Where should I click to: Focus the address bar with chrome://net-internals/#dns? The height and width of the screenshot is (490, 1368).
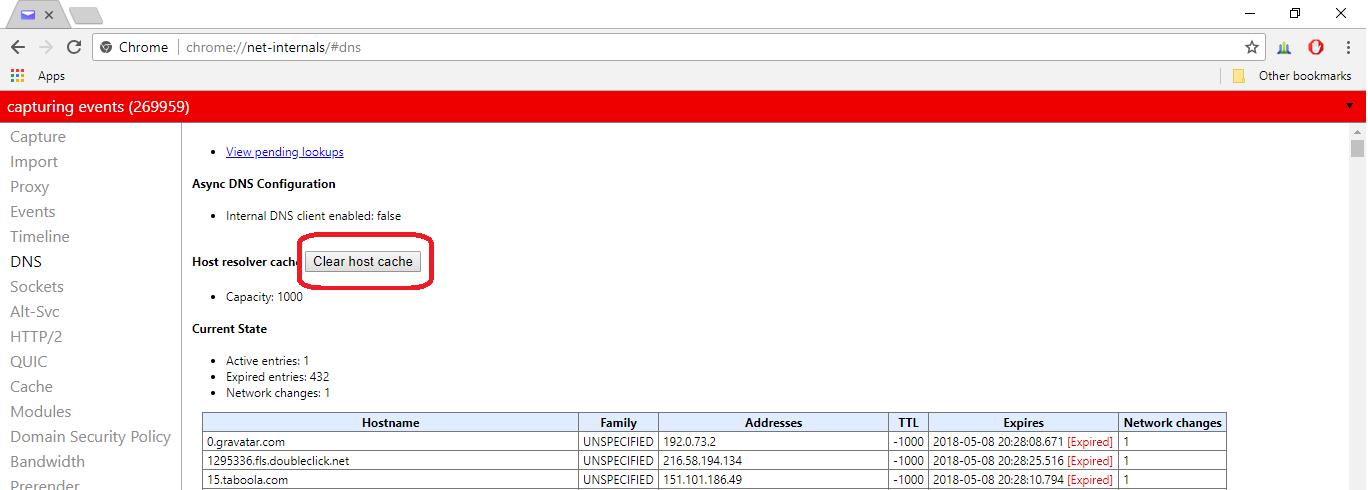point(680,47)
